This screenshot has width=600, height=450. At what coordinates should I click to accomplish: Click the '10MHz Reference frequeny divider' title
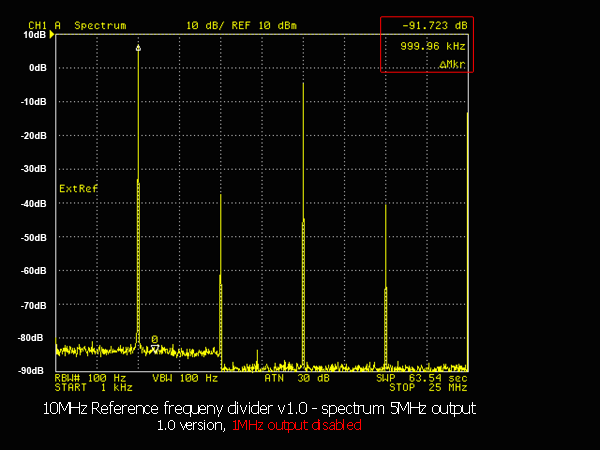pos(158,408)
